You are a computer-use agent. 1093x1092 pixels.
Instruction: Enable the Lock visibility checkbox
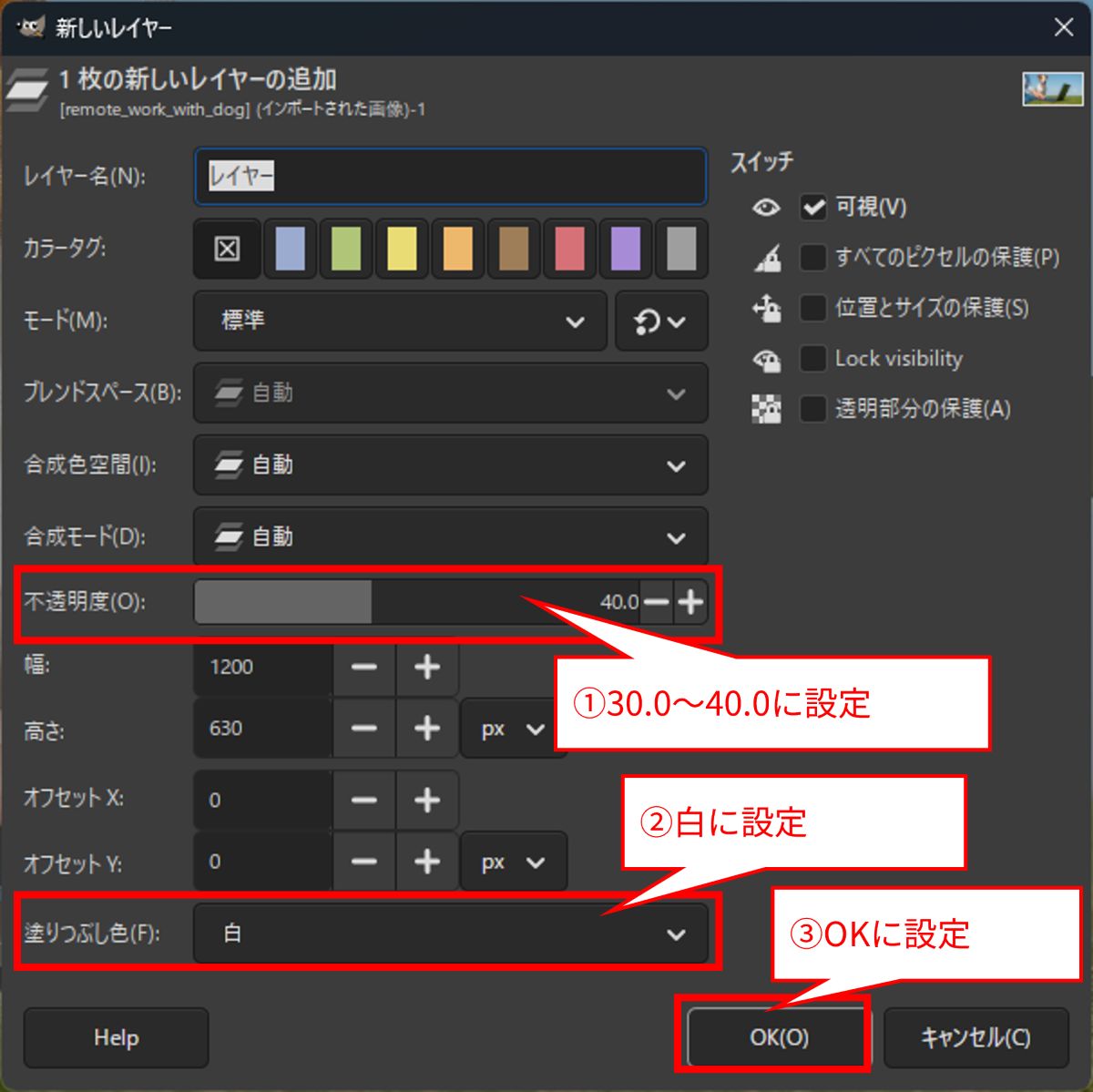812,359
